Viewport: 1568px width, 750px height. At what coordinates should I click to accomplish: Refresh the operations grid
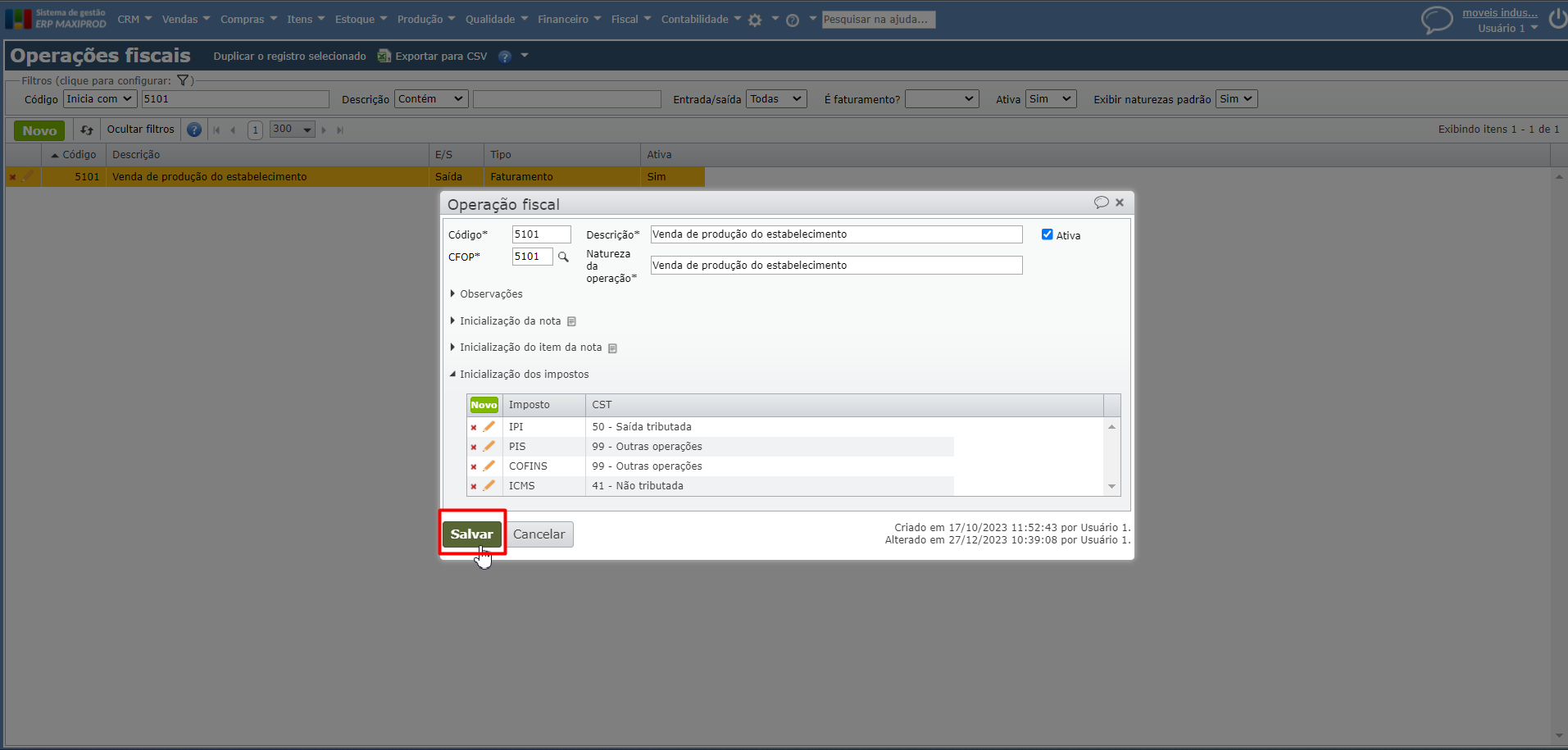(87, 130)
